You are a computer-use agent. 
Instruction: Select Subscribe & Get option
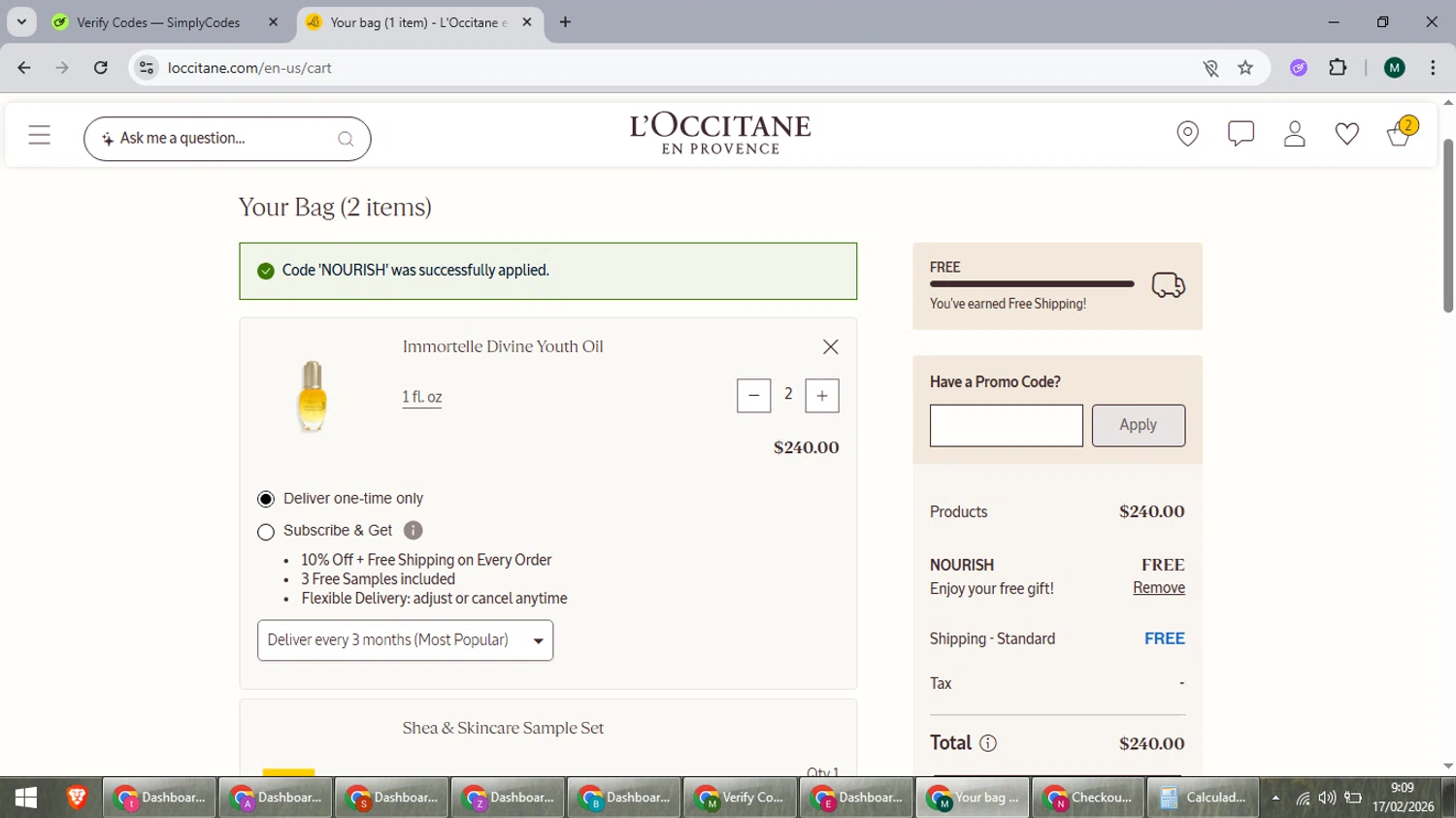pyautogui.click(x=266, y=532)
